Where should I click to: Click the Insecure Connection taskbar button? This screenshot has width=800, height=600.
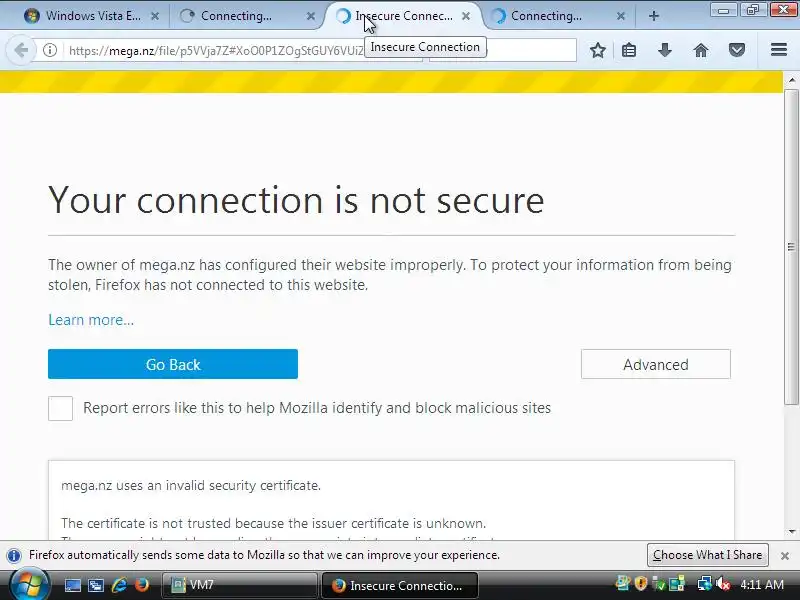click(401, 585)
